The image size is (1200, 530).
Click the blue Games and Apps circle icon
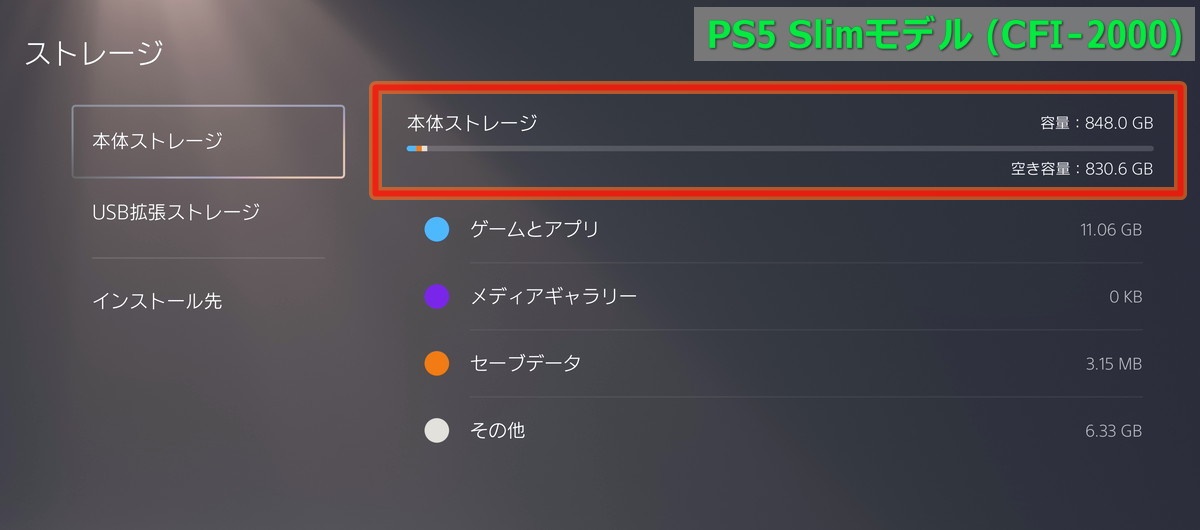point(437,230)
